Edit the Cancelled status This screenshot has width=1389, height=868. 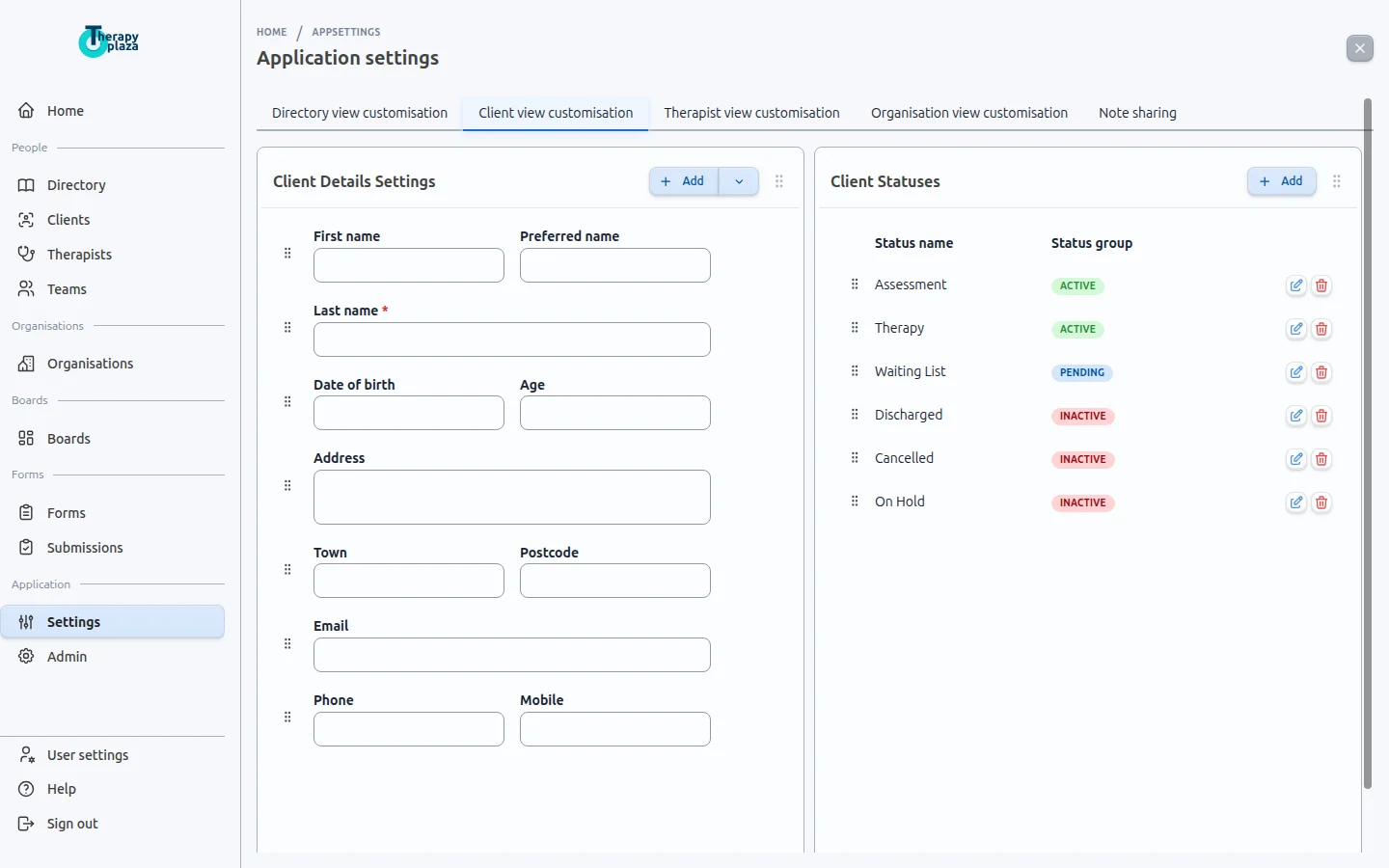1296,459
